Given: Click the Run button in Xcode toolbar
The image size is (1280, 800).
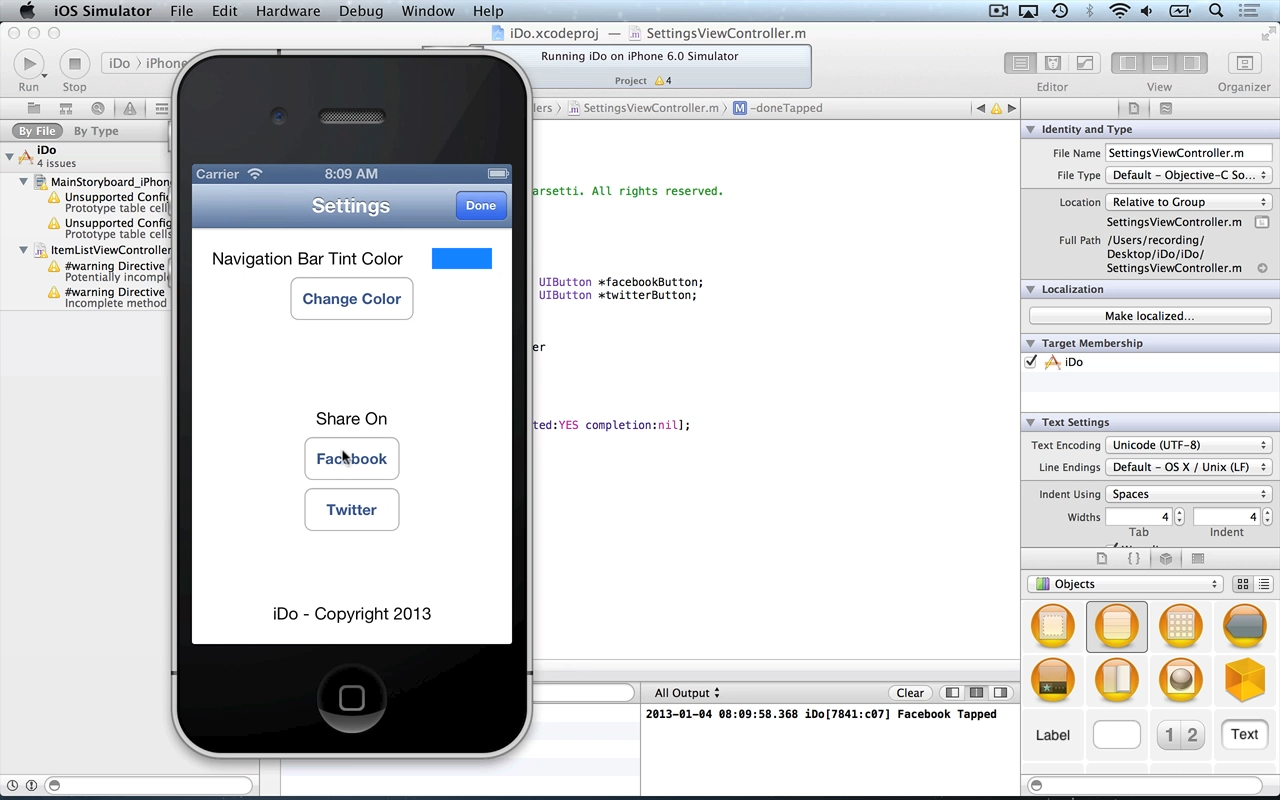Looking at the screenshot, I should coord(29,64).
